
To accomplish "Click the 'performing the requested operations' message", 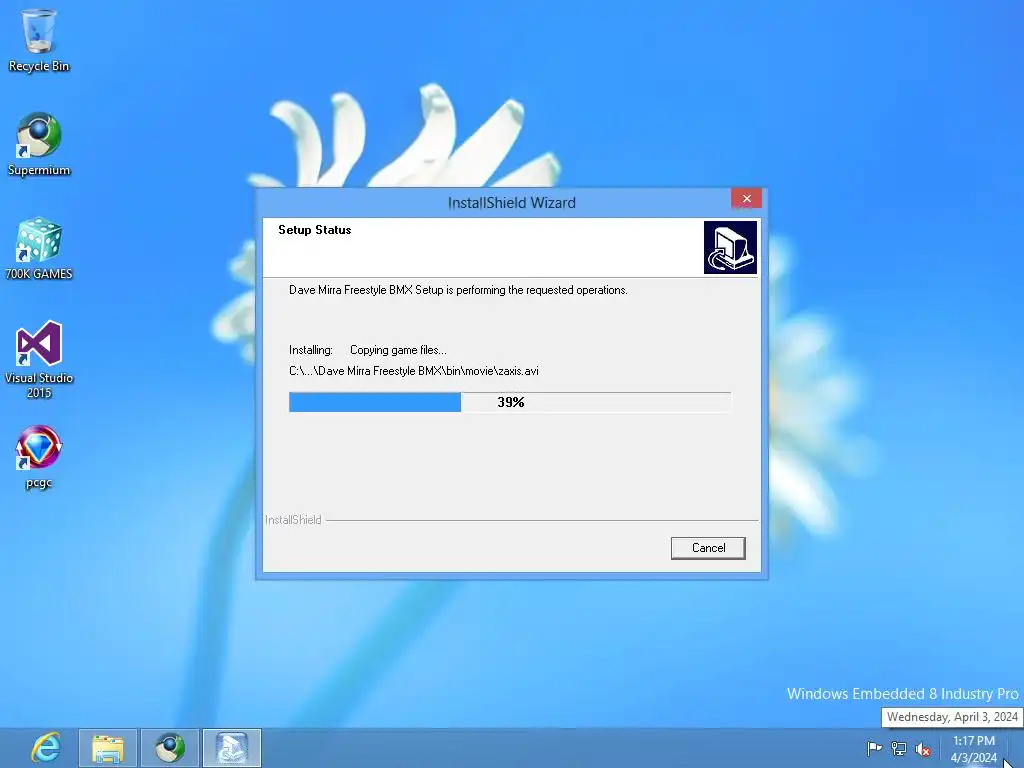I will [x=458, y=290].
